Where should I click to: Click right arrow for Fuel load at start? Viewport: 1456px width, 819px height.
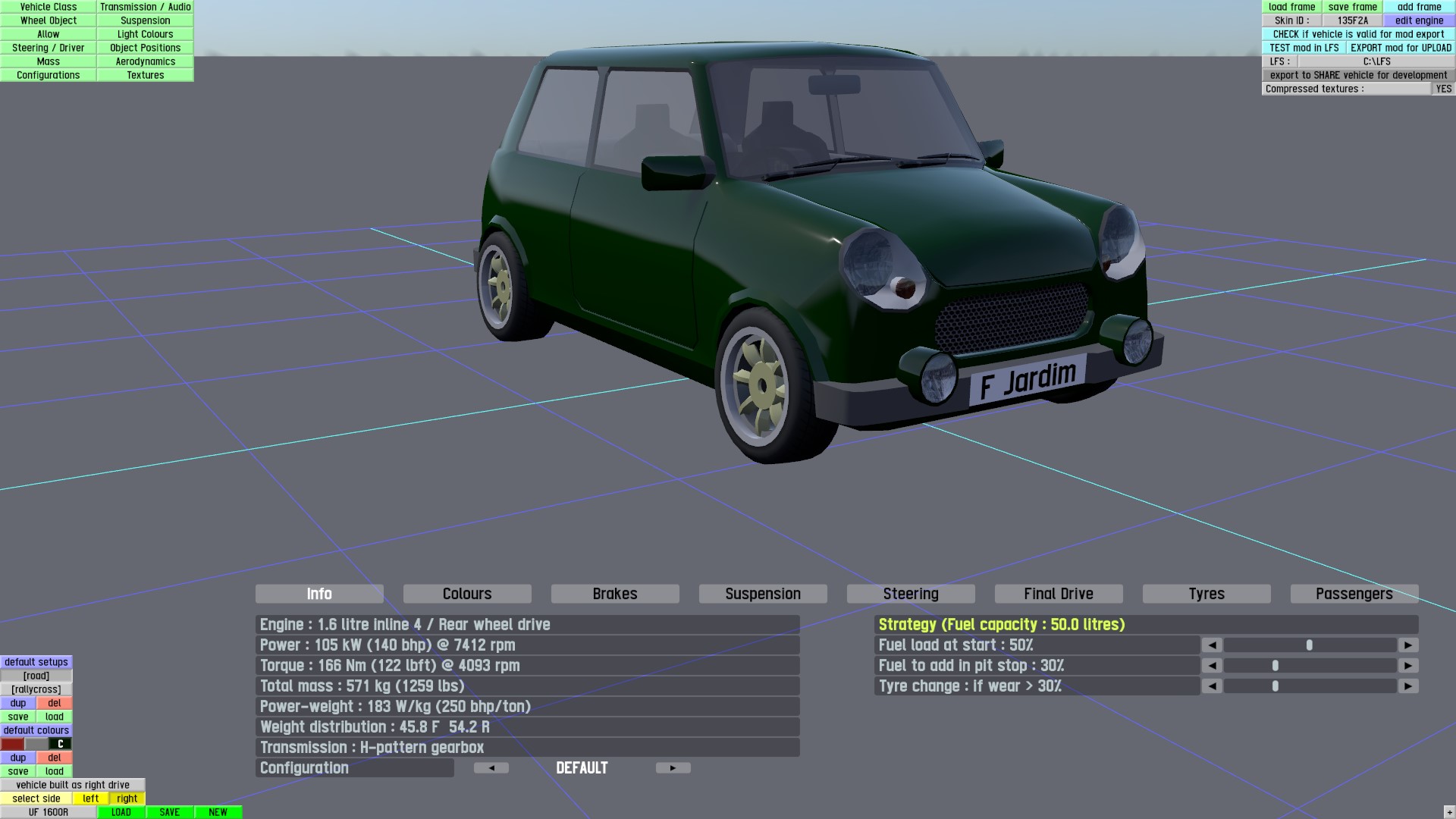click(x=1408, y=645)
